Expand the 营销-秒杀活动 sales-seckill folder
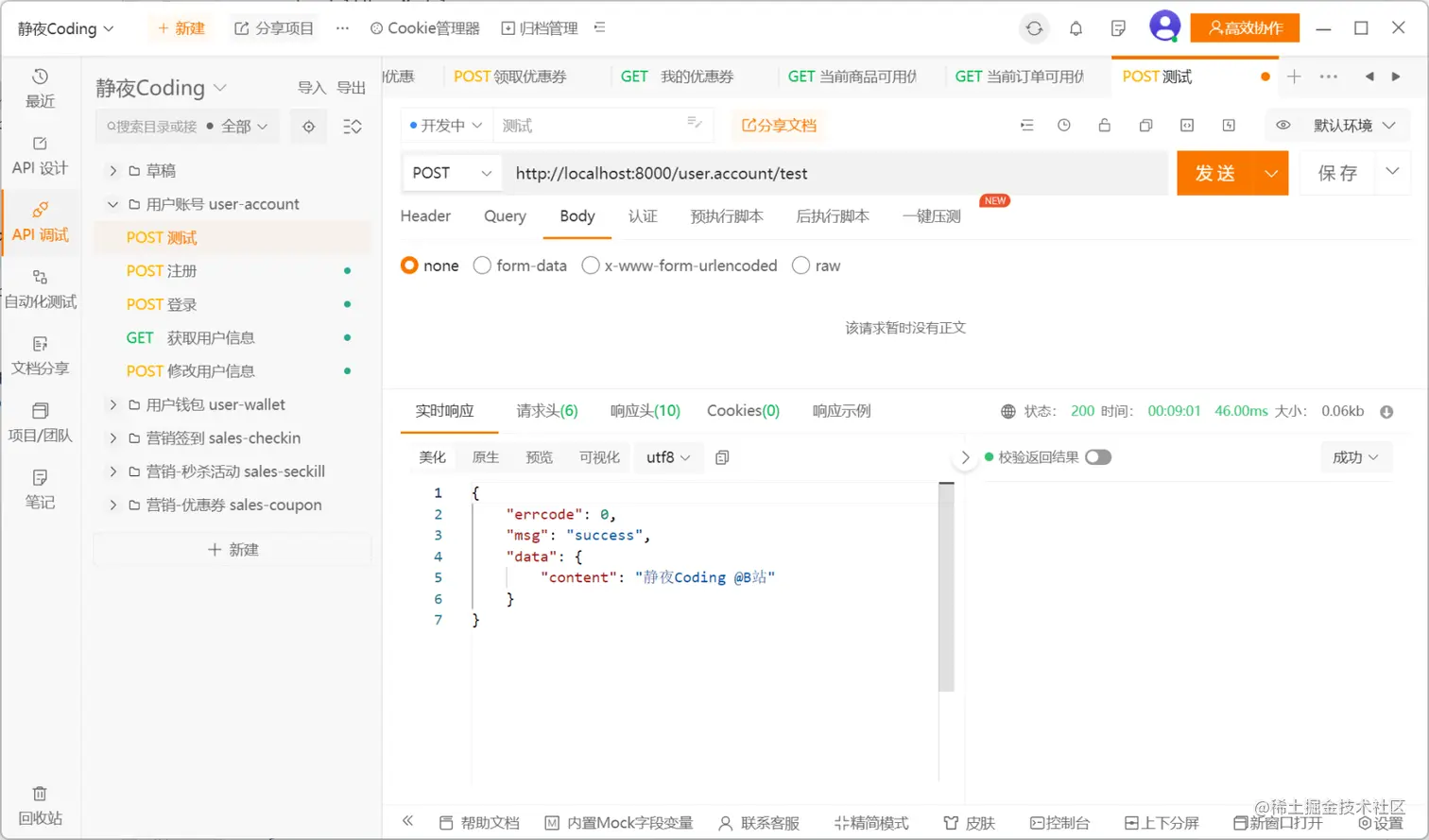The image size is (1429, 840). coord(112,471)
